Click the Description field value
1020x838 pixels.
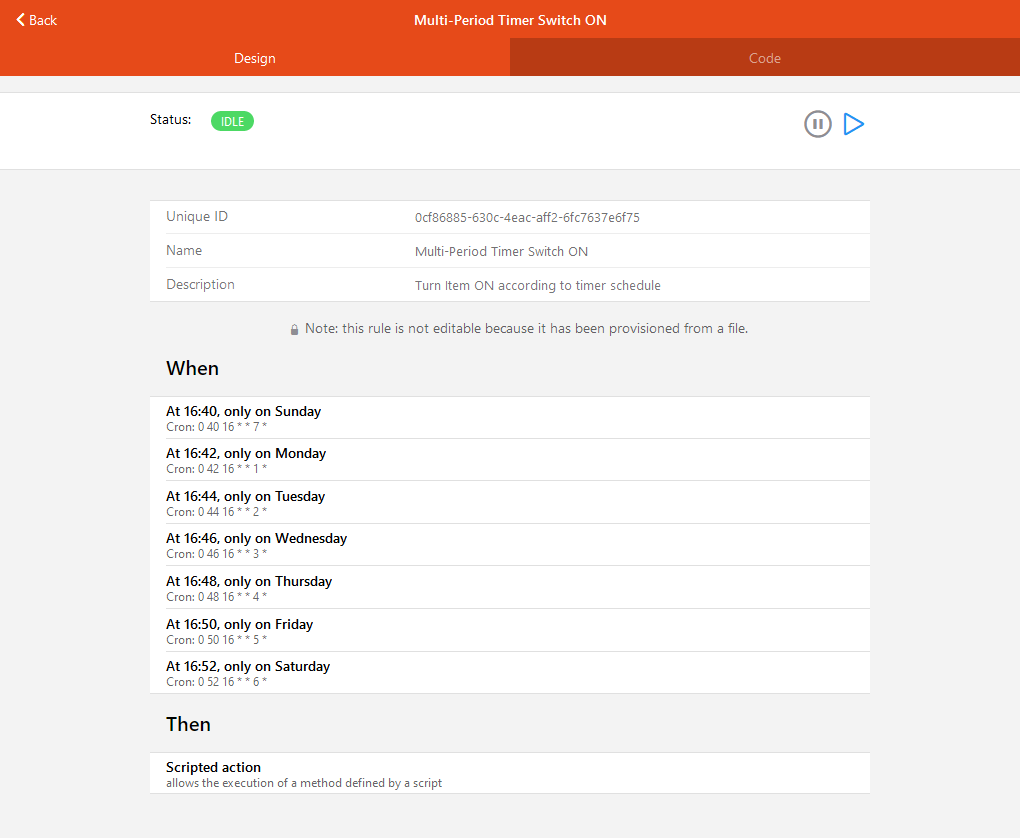[537, 286]
